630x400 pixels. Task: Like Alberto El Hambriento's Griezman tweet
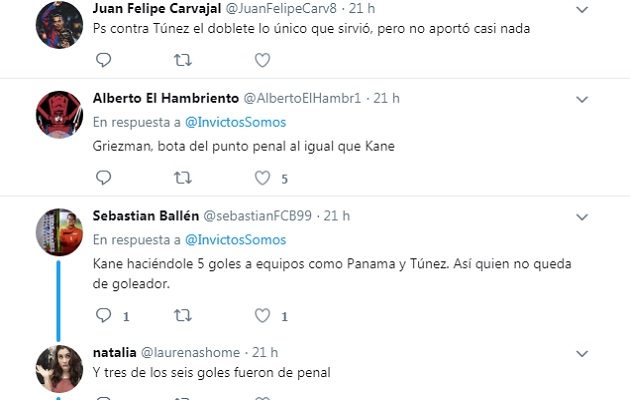coord(262,178)
